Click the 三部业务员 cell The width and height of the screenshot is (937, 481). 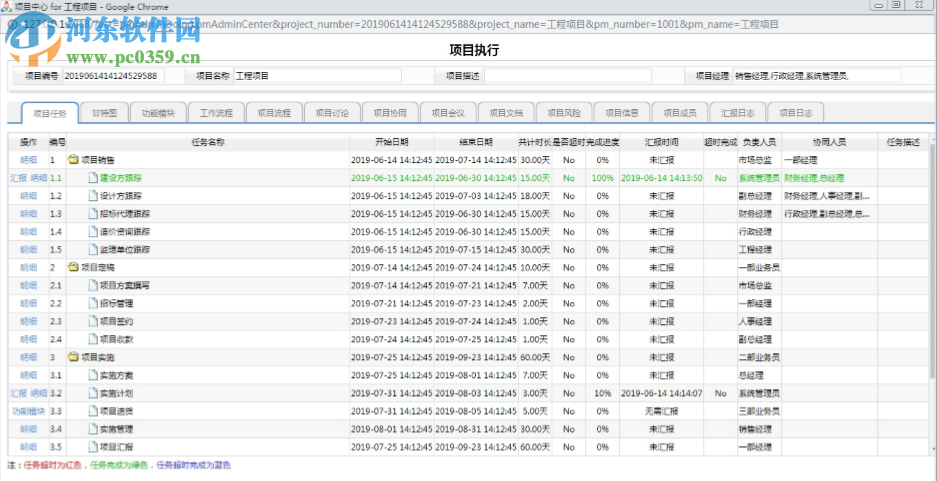pyautogui.click(x=760, y=411)
